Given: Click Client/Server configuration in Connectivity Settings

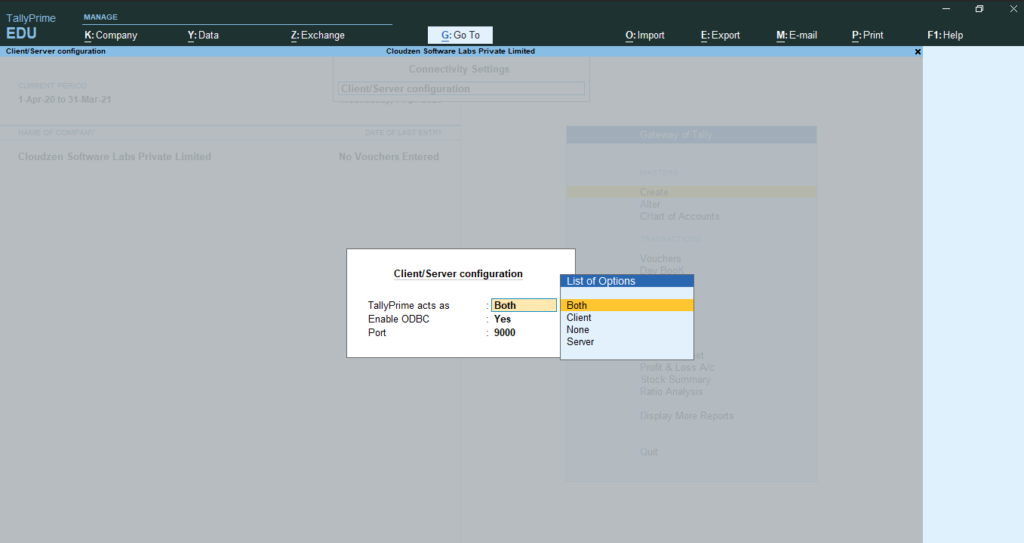Looking at the screenshot, I should pos(461,89).
